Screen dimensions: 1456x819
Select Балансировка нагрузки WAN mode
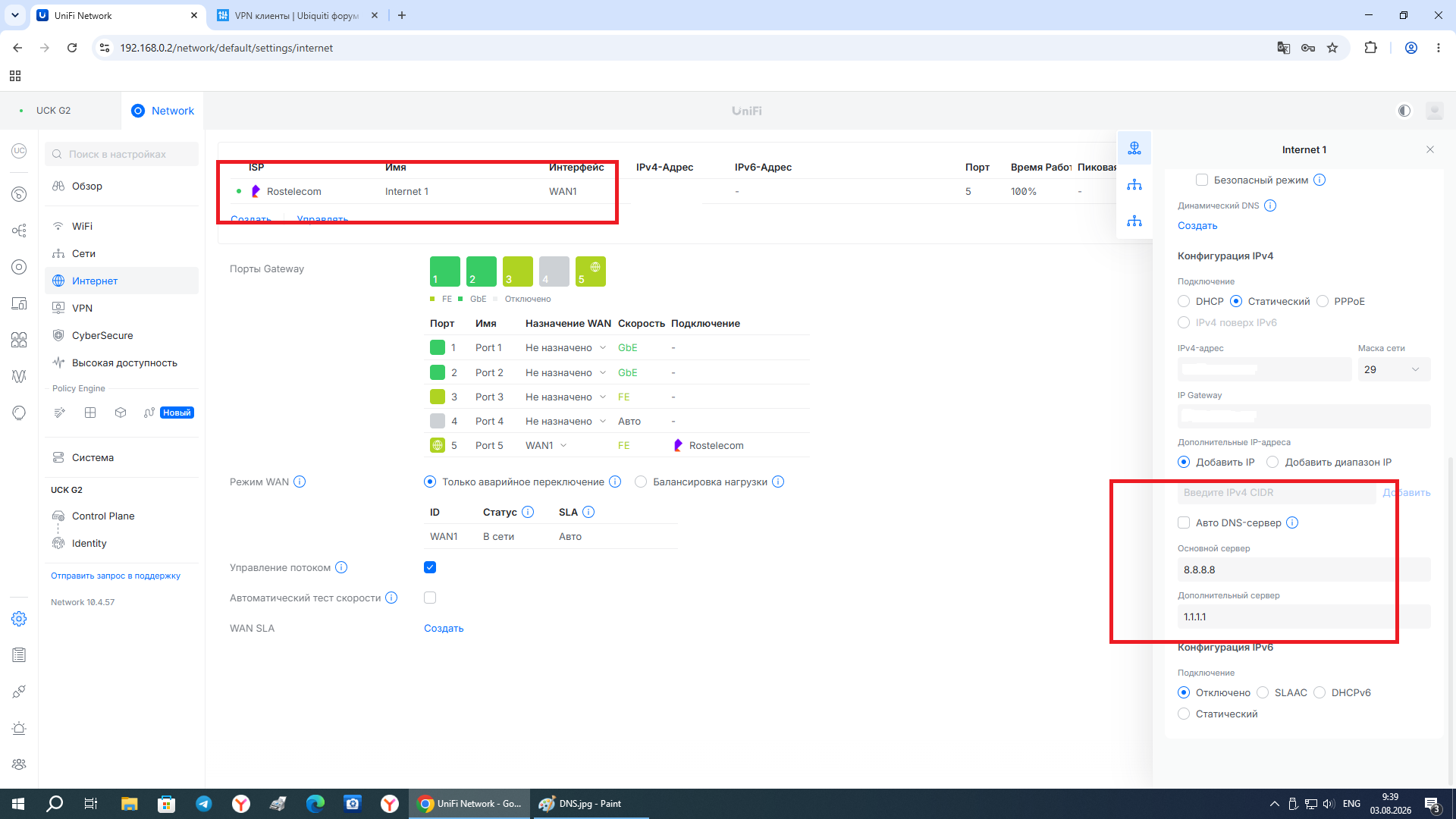[641, 482]
